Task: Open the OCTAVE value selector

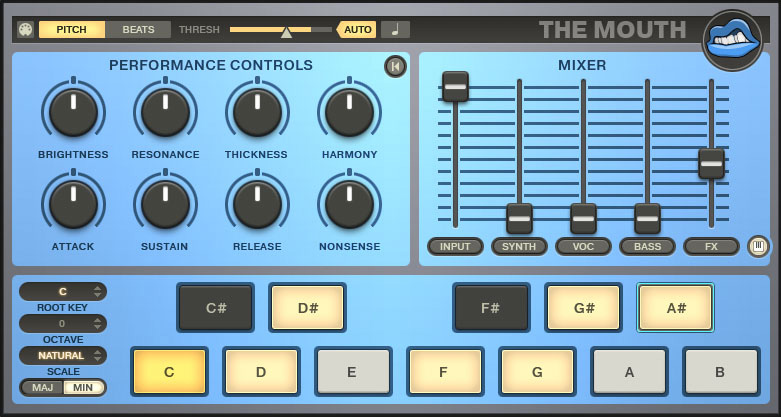Action: tap(63, 324)
